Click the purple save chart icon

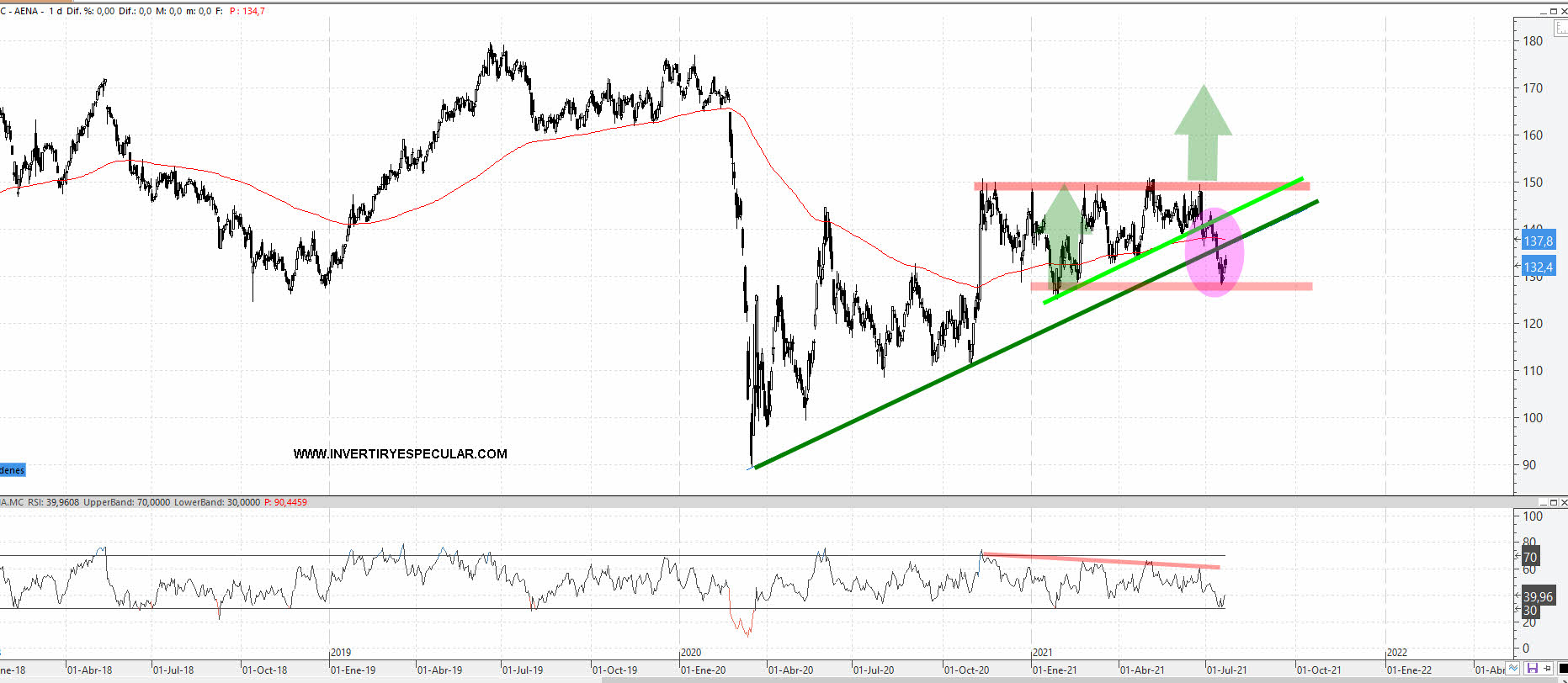coord(1532,669)
